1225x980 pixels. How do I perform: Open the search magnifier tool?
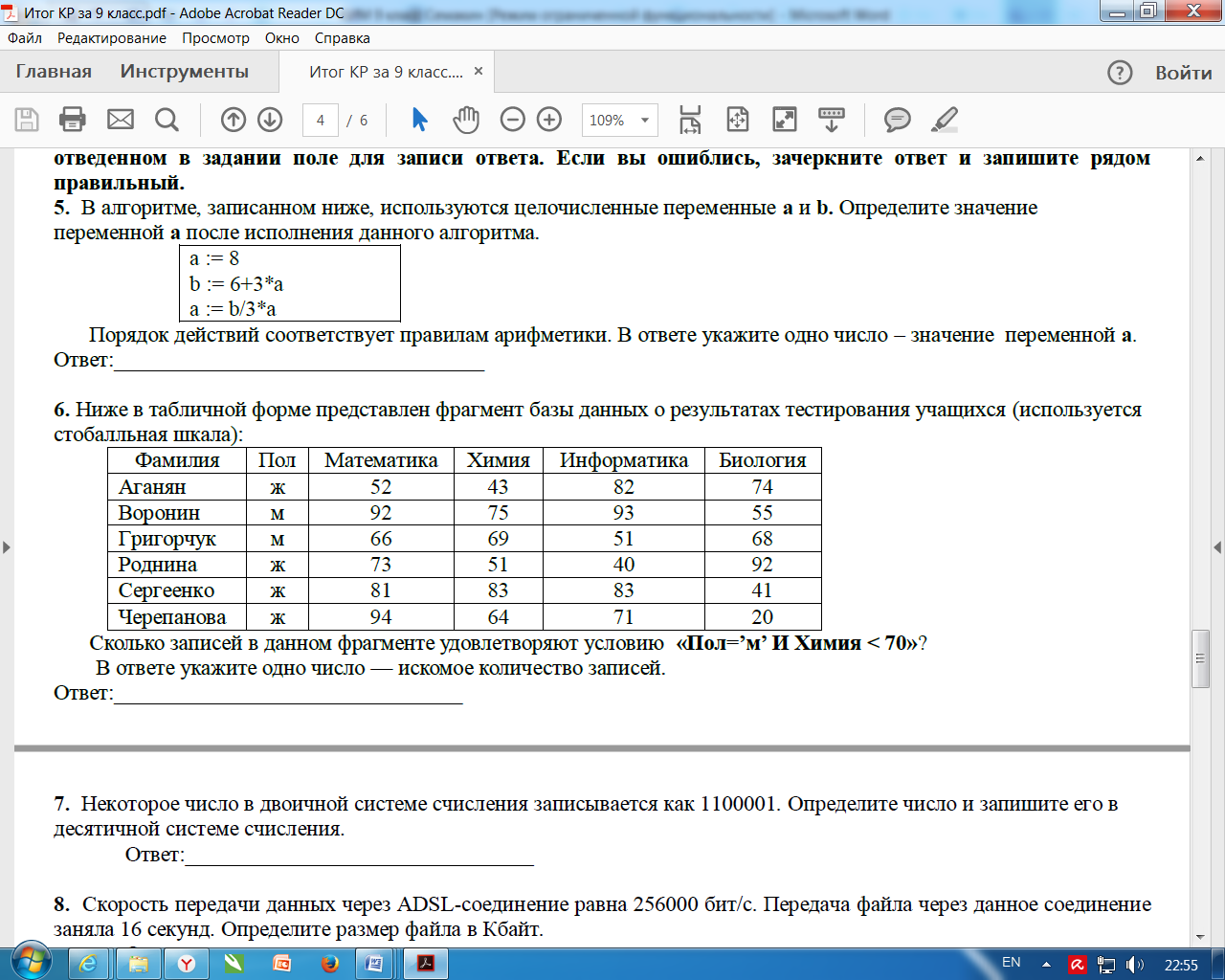coord(167,120)
